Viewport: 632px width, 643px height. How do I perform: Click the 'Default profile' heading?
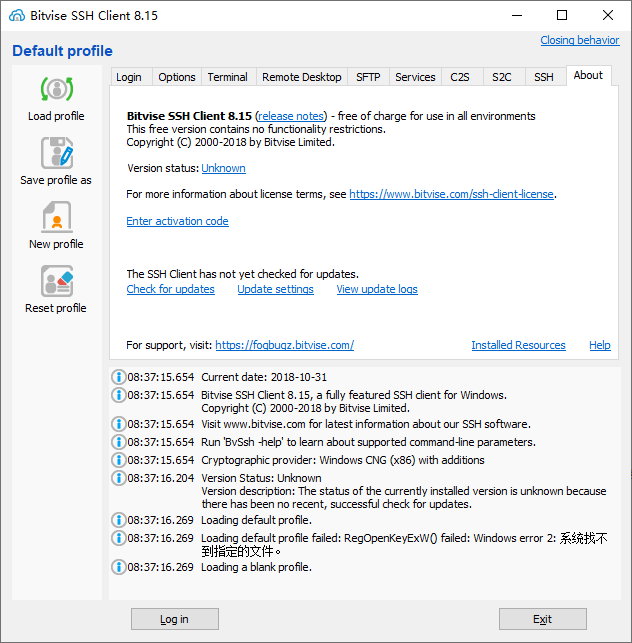pos(62,51)
